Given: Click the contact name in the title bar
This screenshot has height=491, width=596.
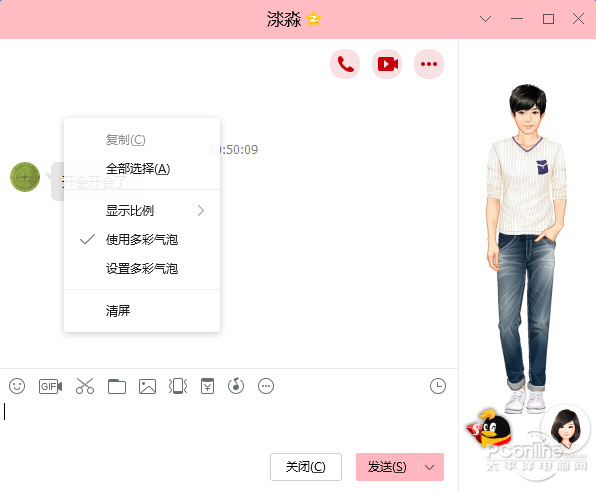Looking at the screenshot, I should point(284,19).
